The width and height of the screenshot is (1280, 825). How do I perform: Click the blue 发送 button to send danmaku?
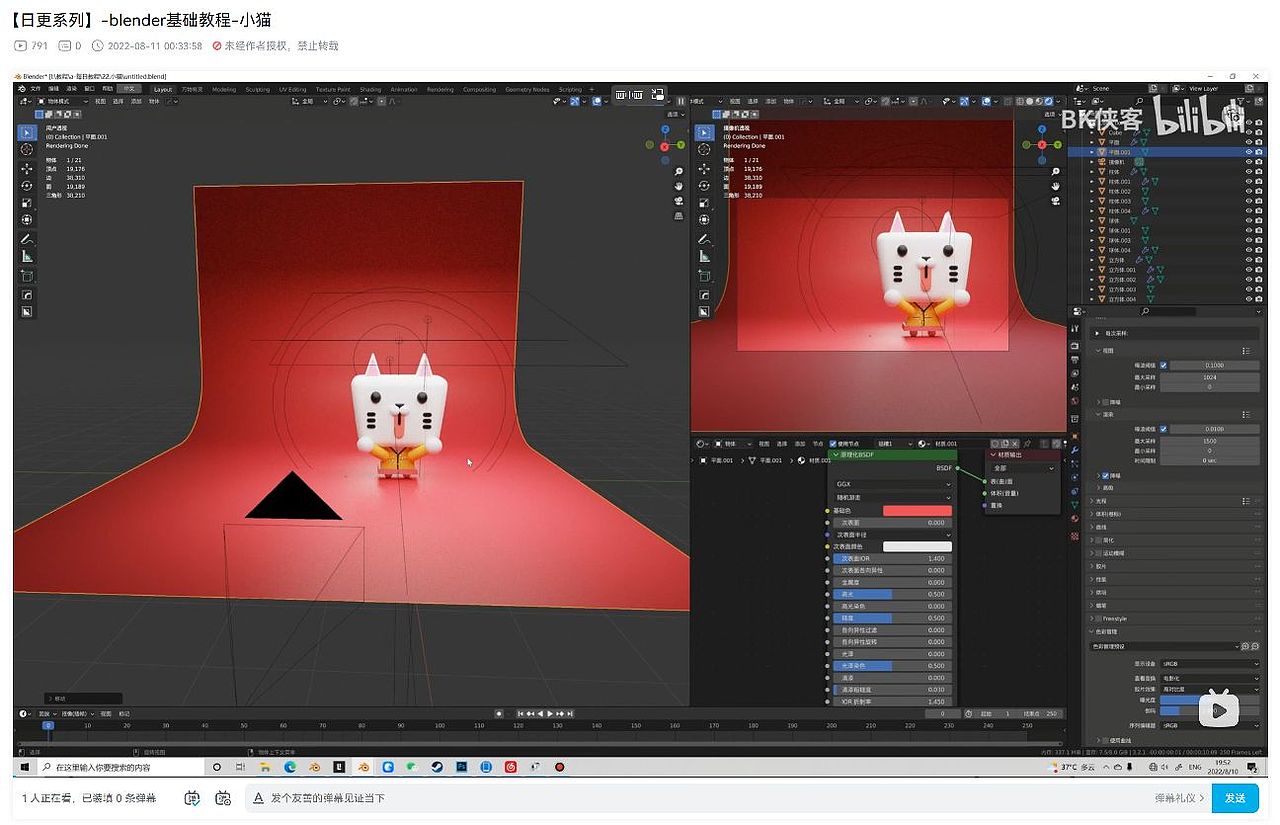1235,798
